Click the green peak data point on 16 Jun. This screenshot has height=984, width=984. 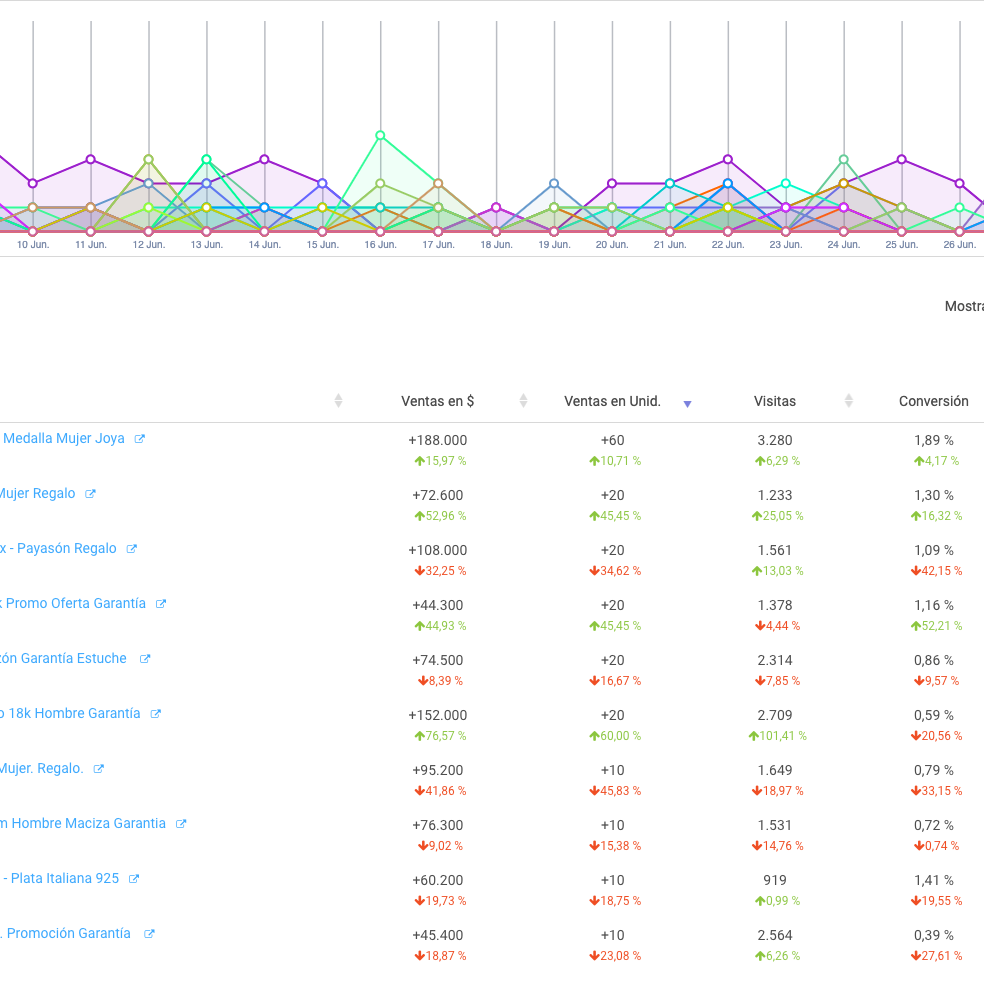coord(380,135)
